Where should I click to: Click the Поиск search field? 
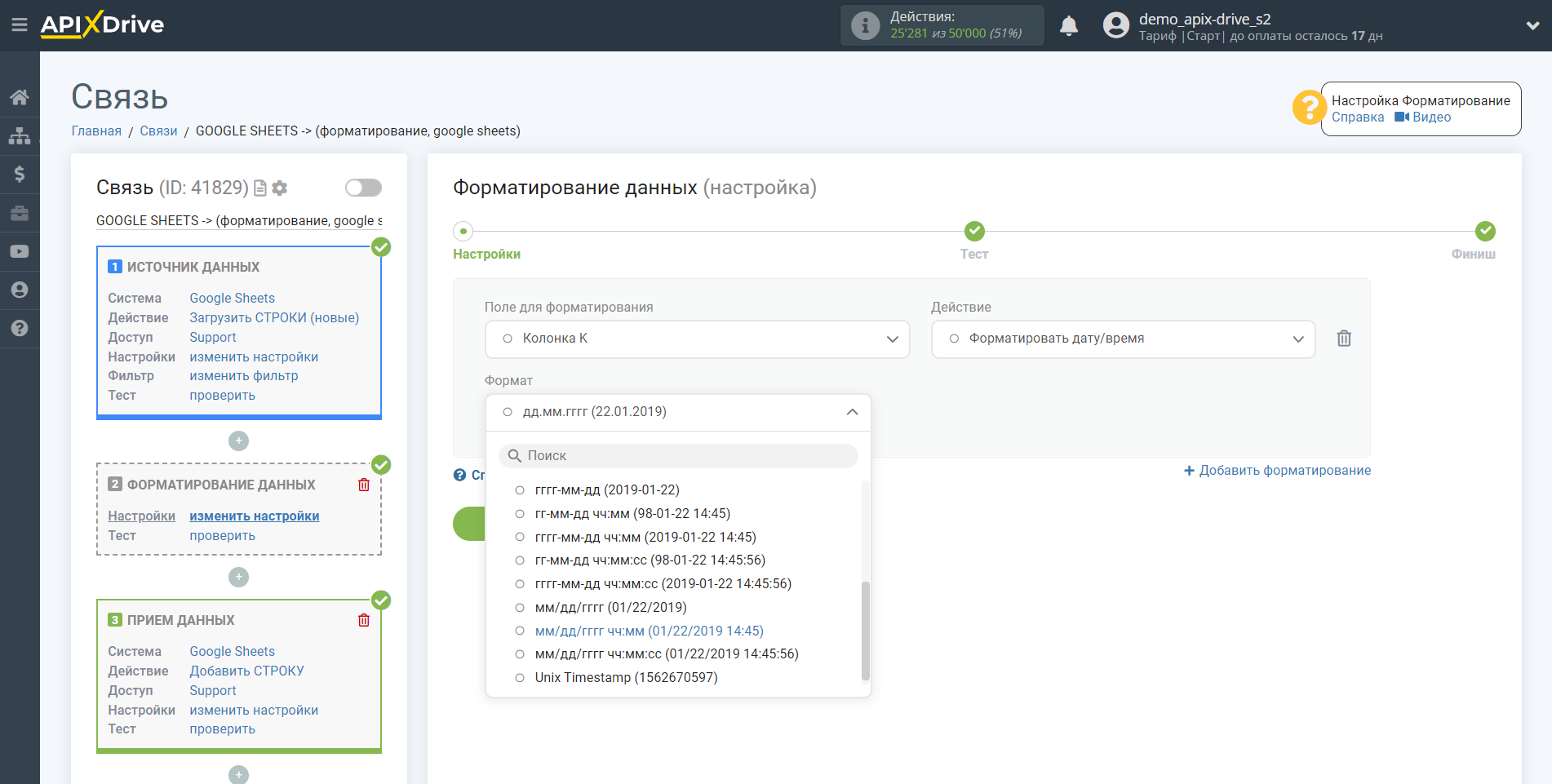(x=678, y=455)
